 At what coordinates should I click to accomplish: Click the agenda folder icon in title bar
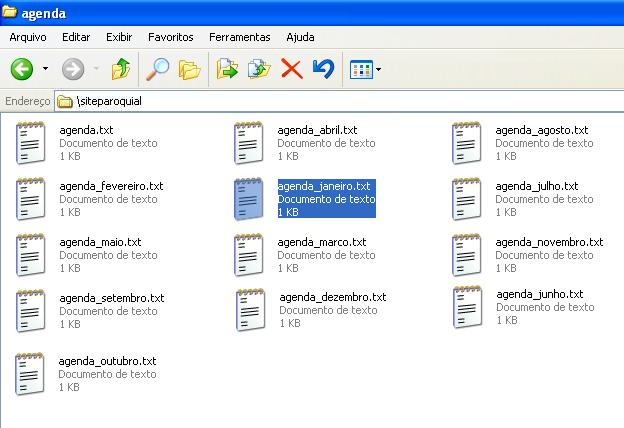point(9,12)
